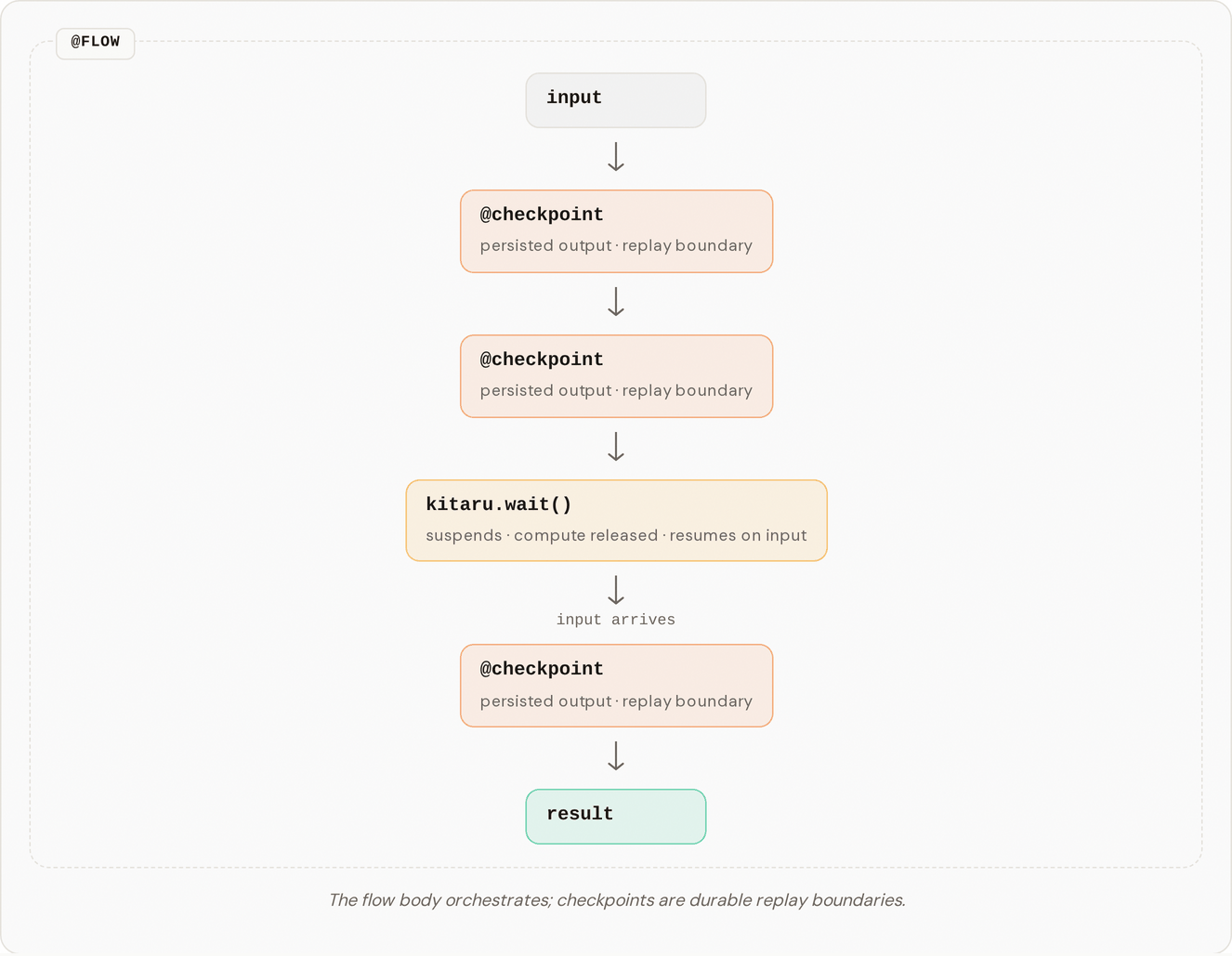Click 'persisted output · replay boundary' in last checkpoint

[616, 701]
